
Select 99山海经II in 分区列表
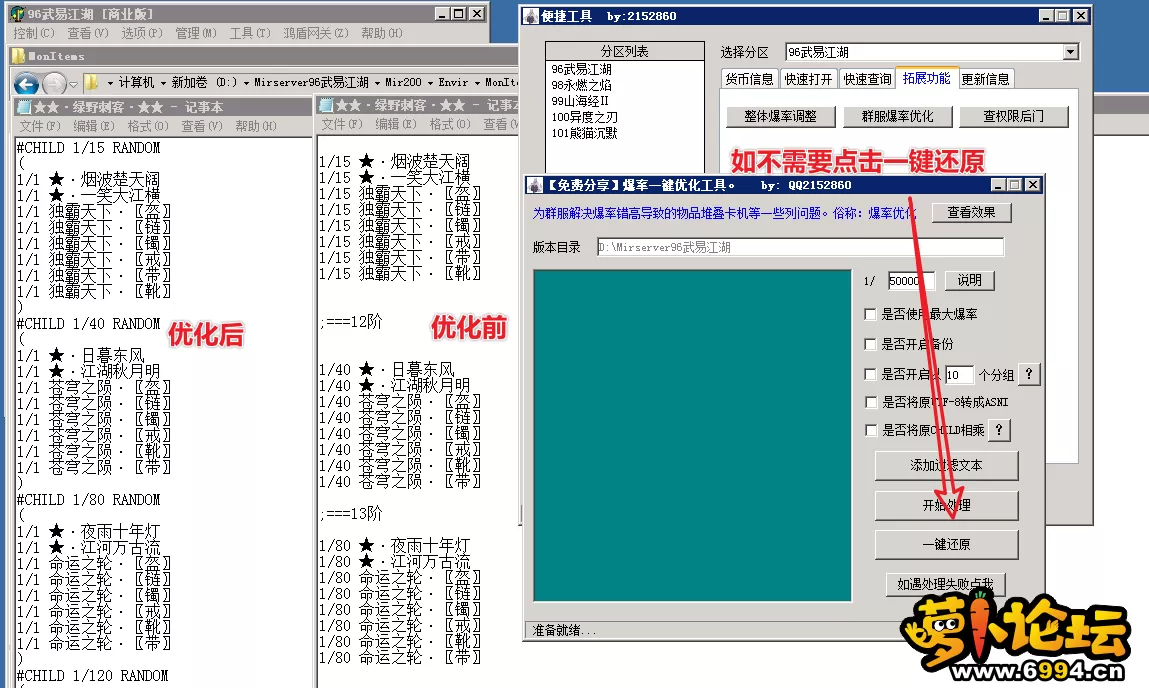pos(580,101)
